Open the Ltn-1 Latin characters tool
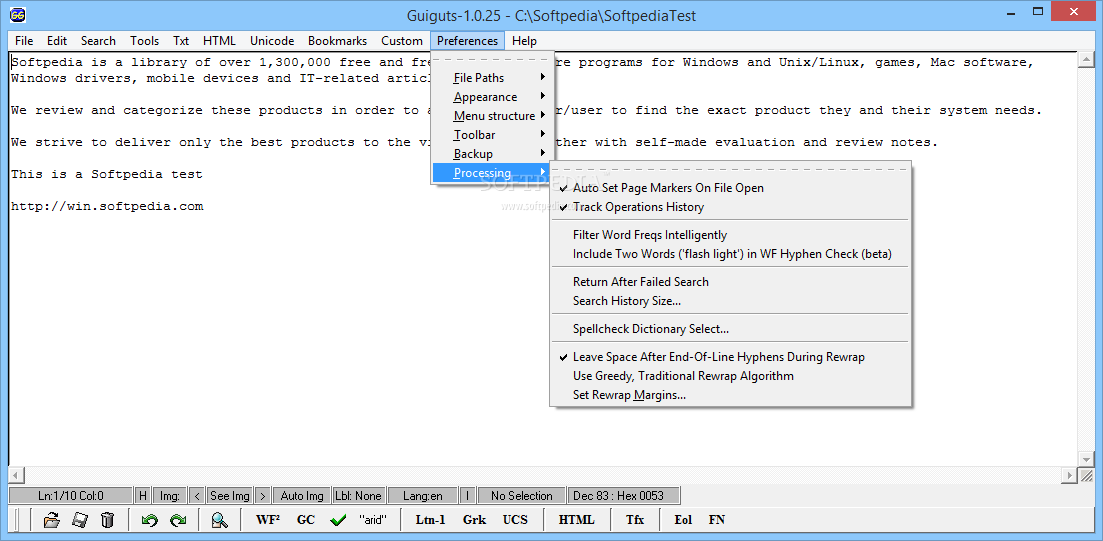The width and height of the screenshot is (1103, 541). click(x=430, y=521)
